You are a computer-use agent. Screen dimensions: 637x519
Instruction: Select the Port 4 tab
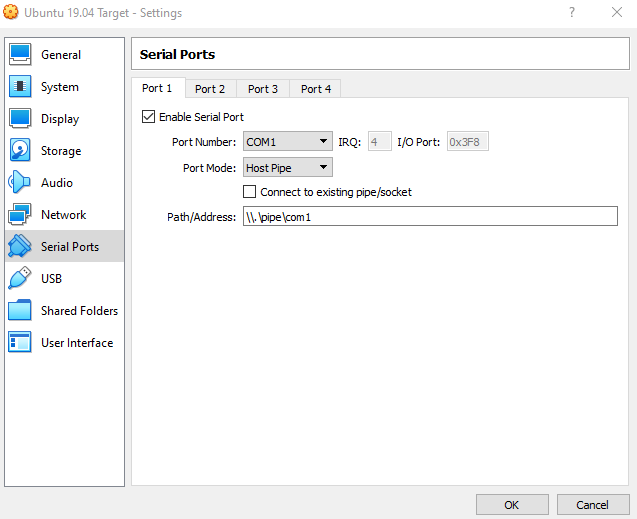[x=316, y=89]
